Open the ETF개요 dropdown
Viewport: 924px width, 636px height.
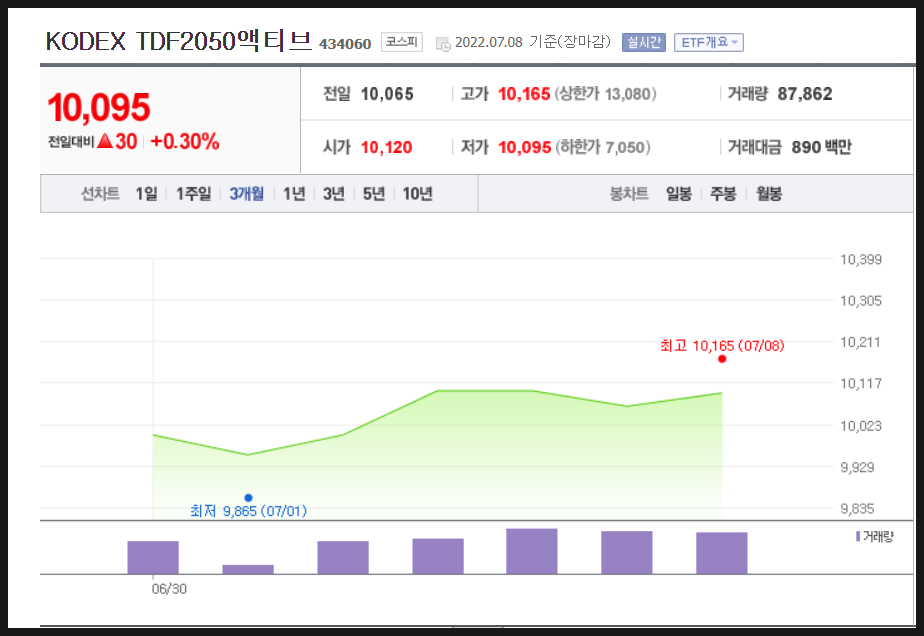pyautogui.click(x=709, y=42)
